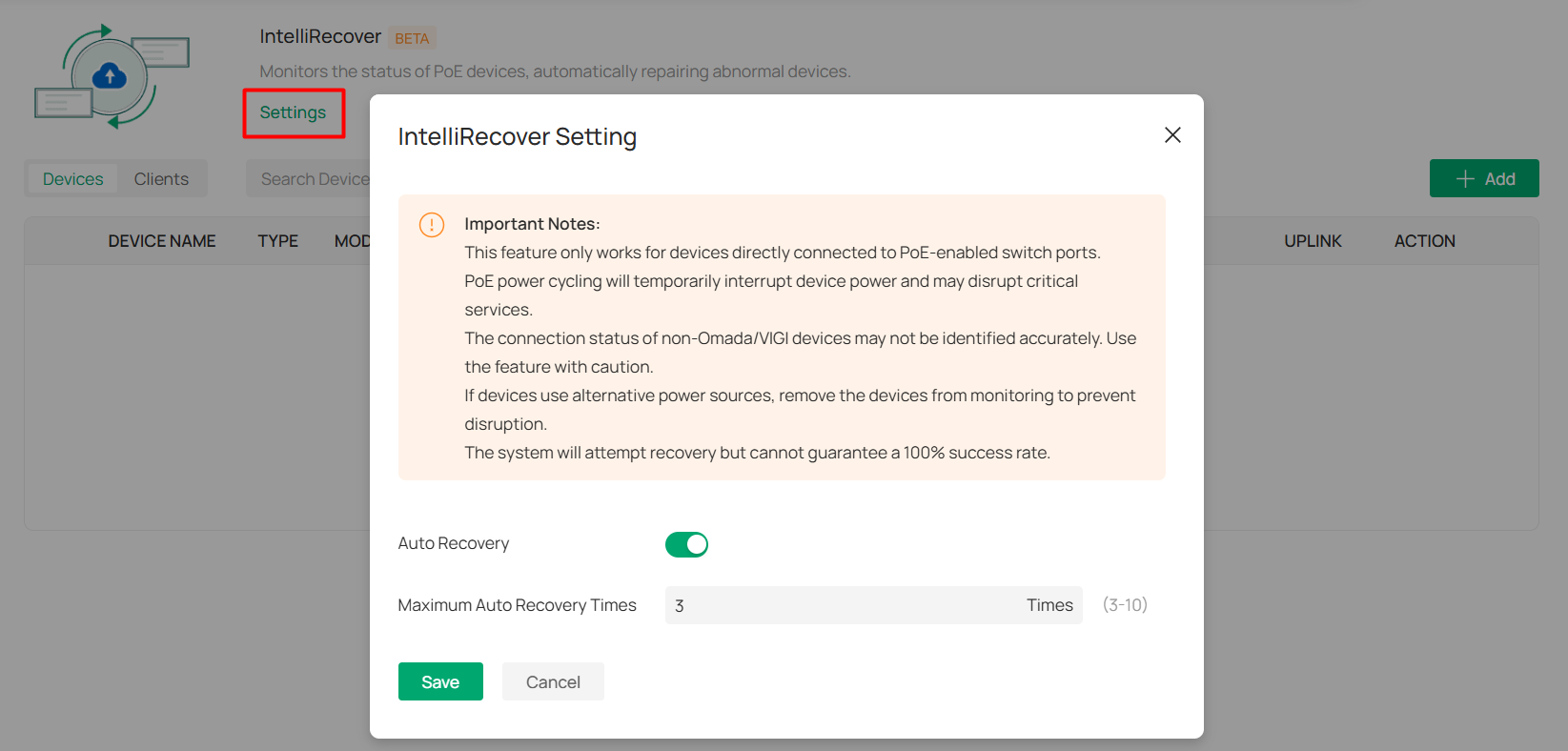This screenshot has width=1568, height=751.
Task: Click the Important Notes heading
Action: pyautogui.click(x=532, y=224)
